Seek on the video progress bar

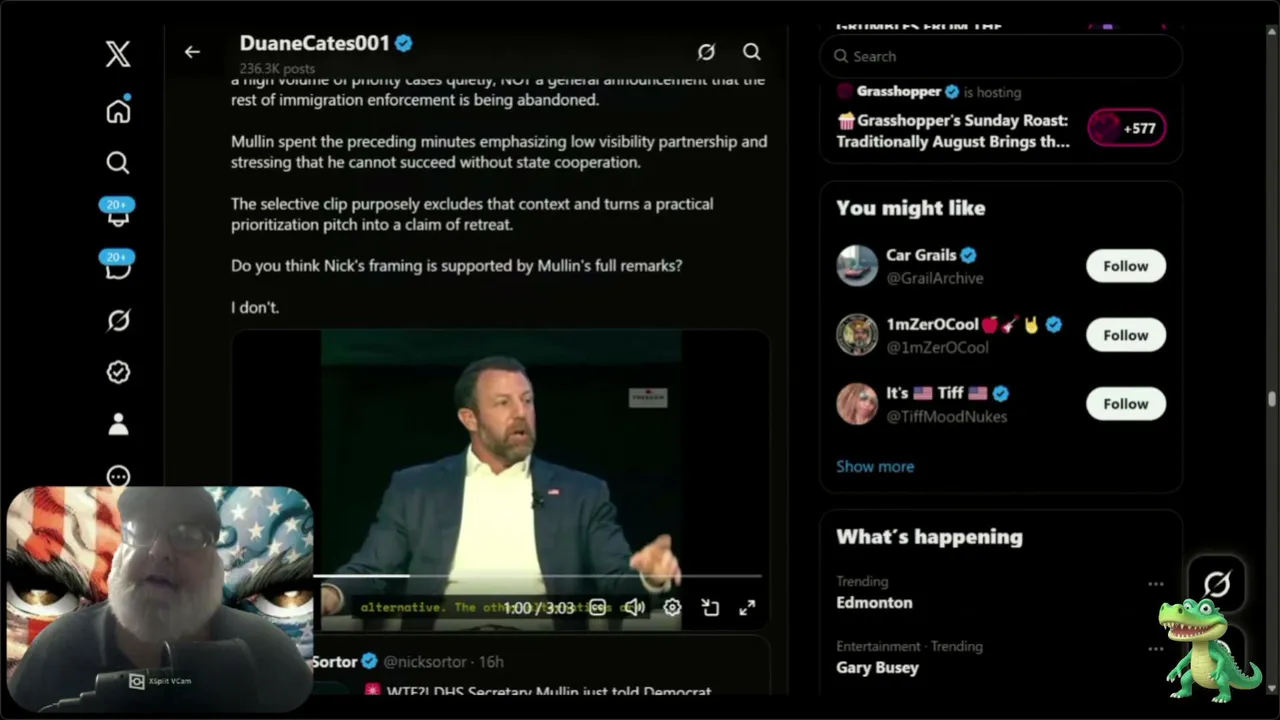(538, 576)
